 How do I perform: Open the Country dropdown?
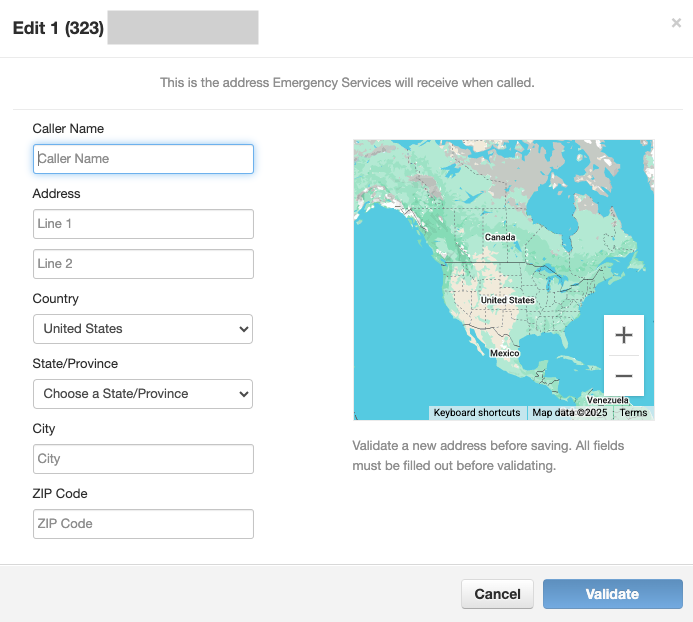[143, 329]
